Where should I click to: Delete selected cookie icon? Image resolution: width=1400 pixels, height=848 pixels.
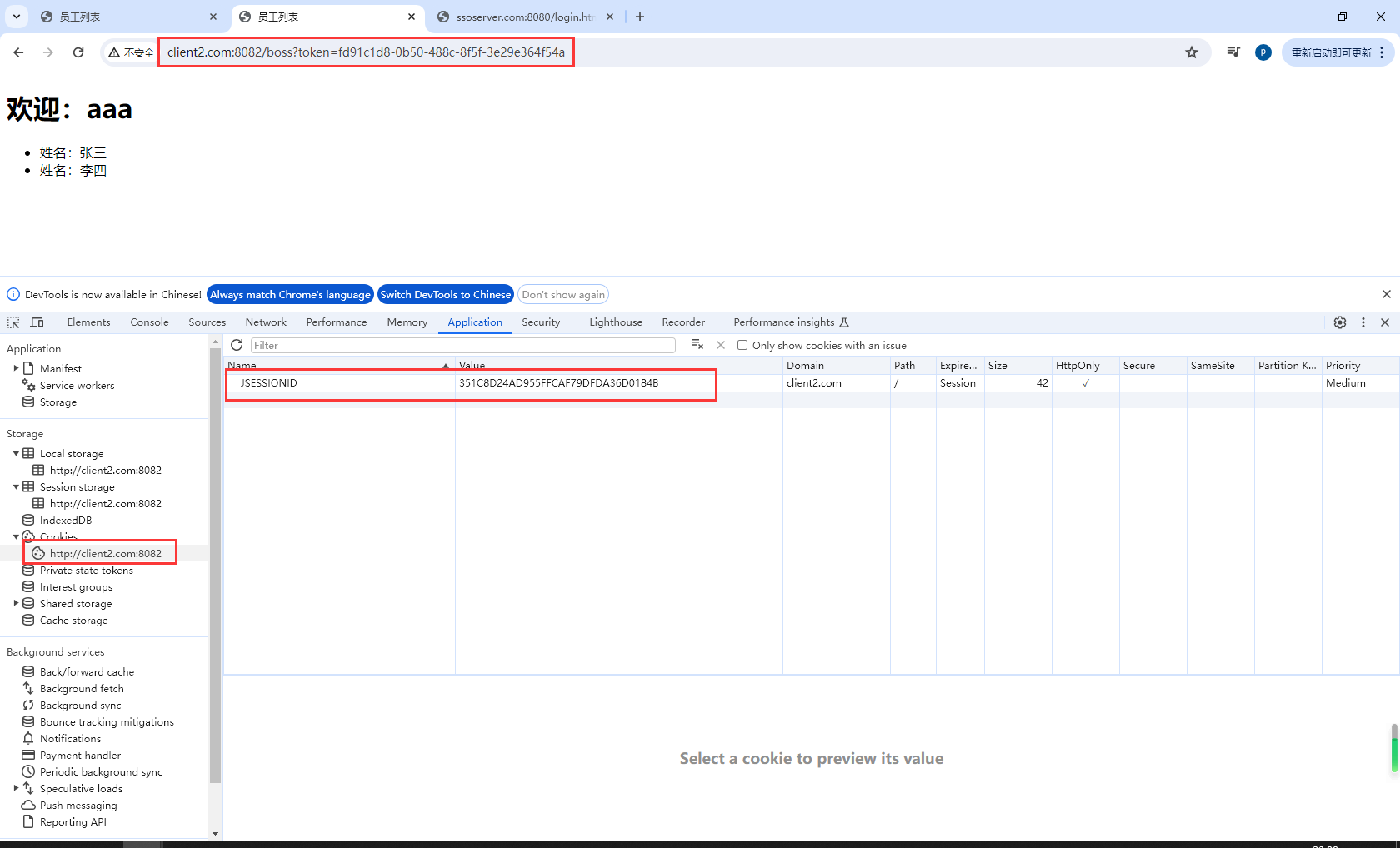click(x=721, y=345)
